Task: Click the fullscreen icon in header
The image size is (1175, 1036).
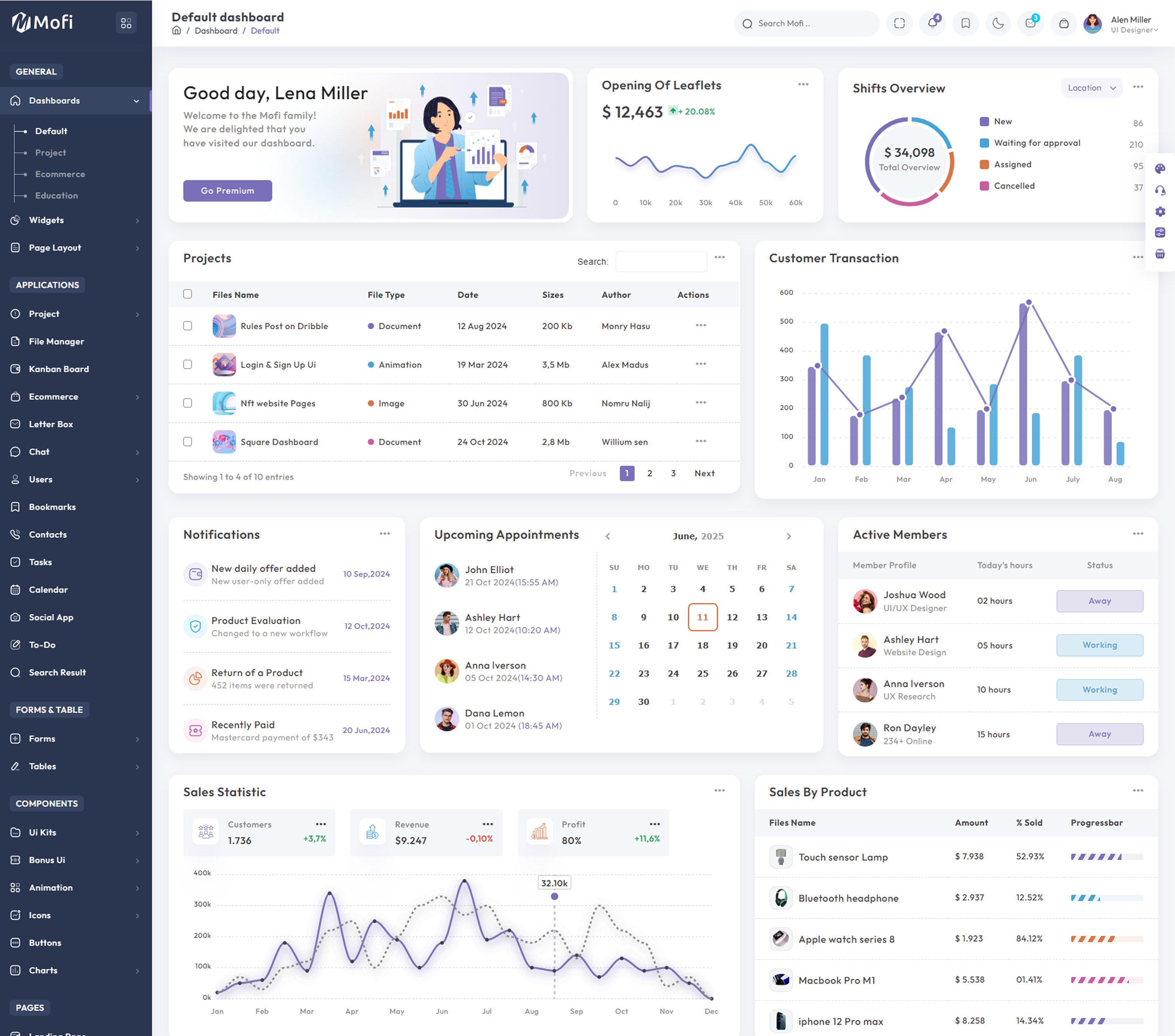Action: click(x=900, y=24)
